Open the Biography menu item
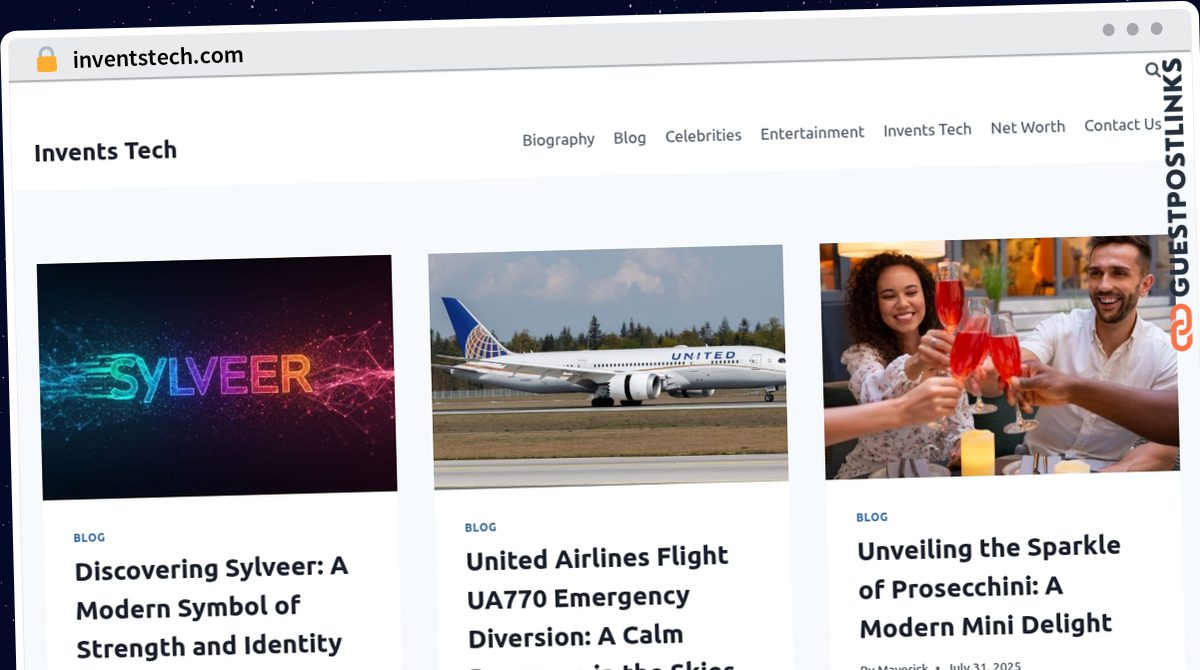This screenshot has height=670, width=1200. pyautogui.click(x=558, y=140)
